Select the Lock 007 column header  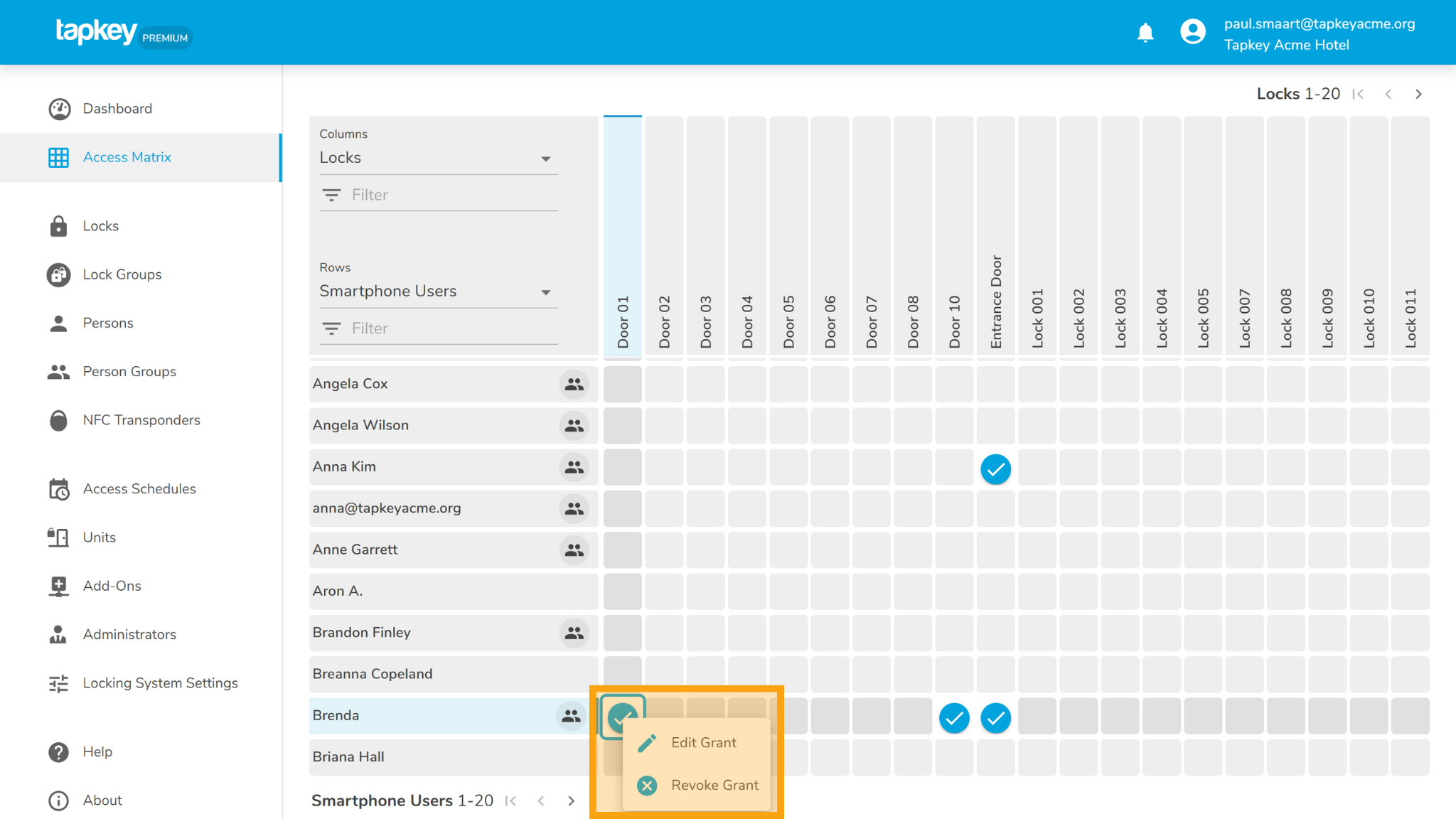(x=1244, y=236)
